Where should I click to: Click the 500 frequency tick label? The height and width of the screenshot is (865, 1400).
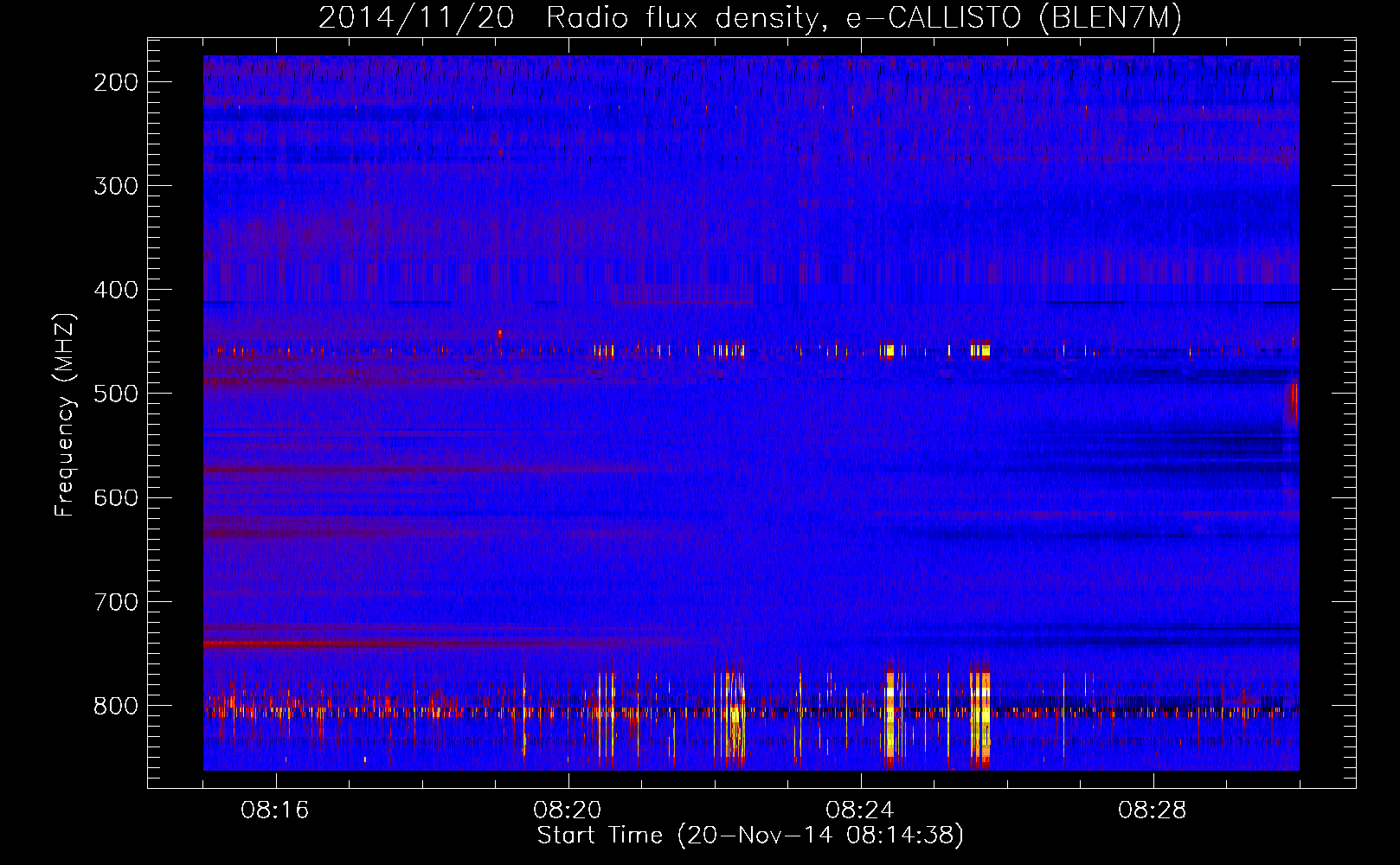click(116, 394)
